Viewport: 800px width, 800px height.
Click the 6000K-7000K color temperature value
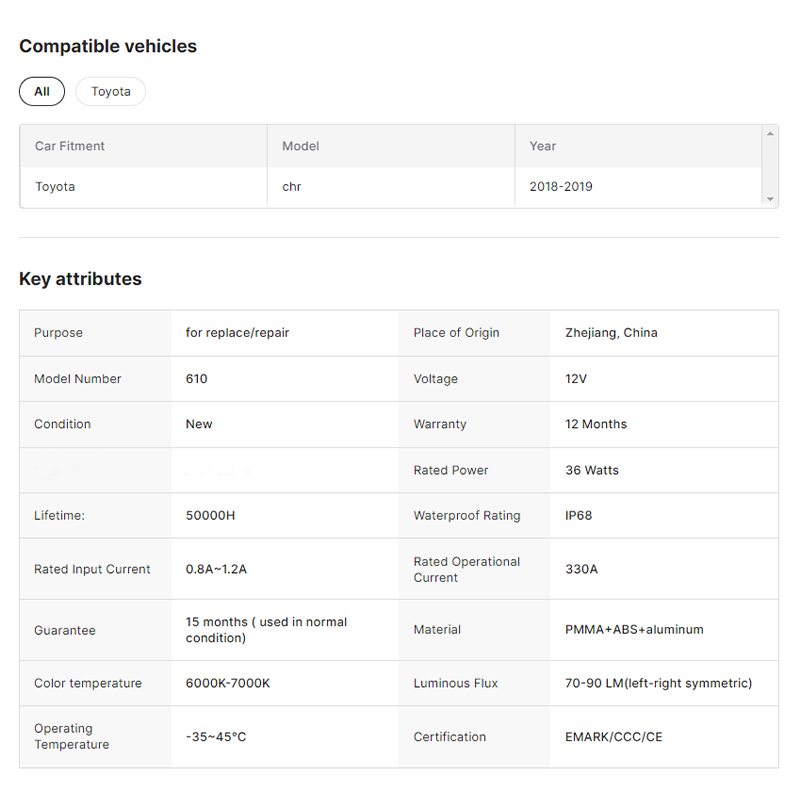click(x=228, y=683)
